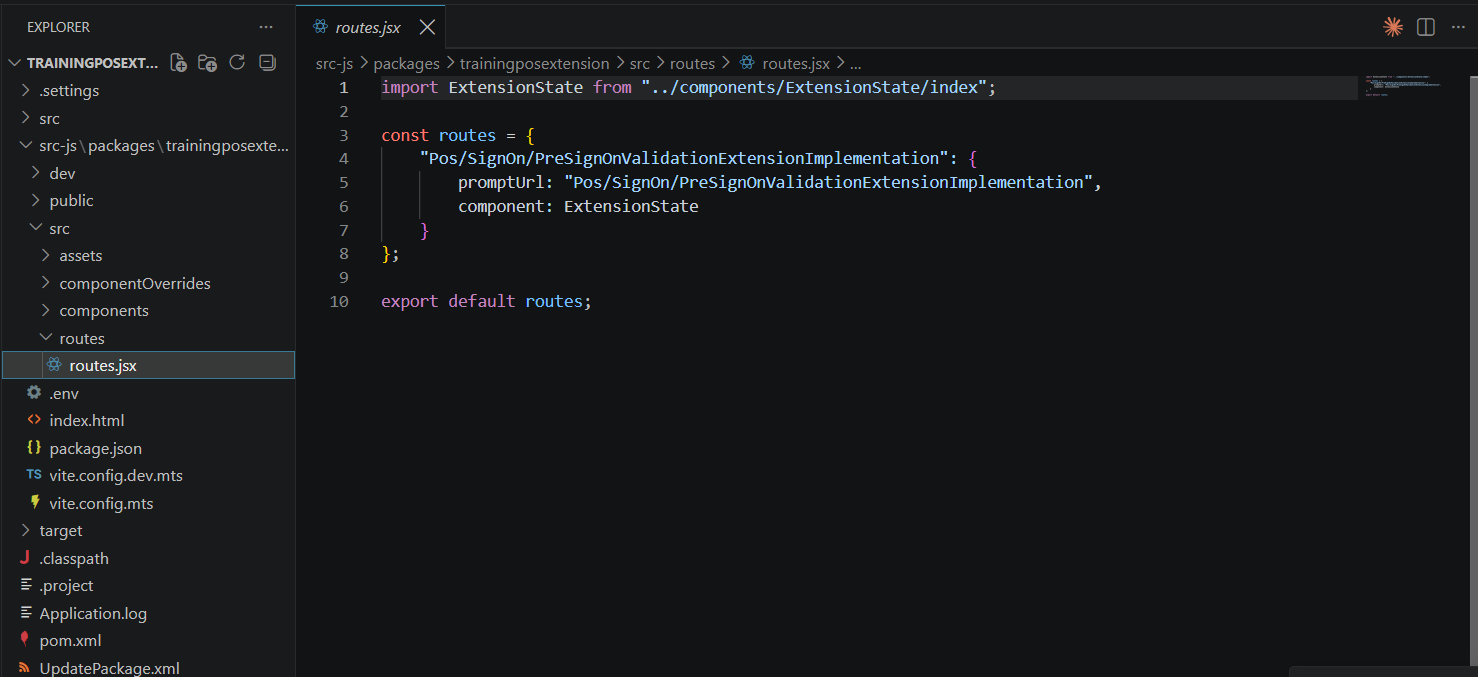
Task: Collapse all folders in Explorer
Action: click(267, 63)
